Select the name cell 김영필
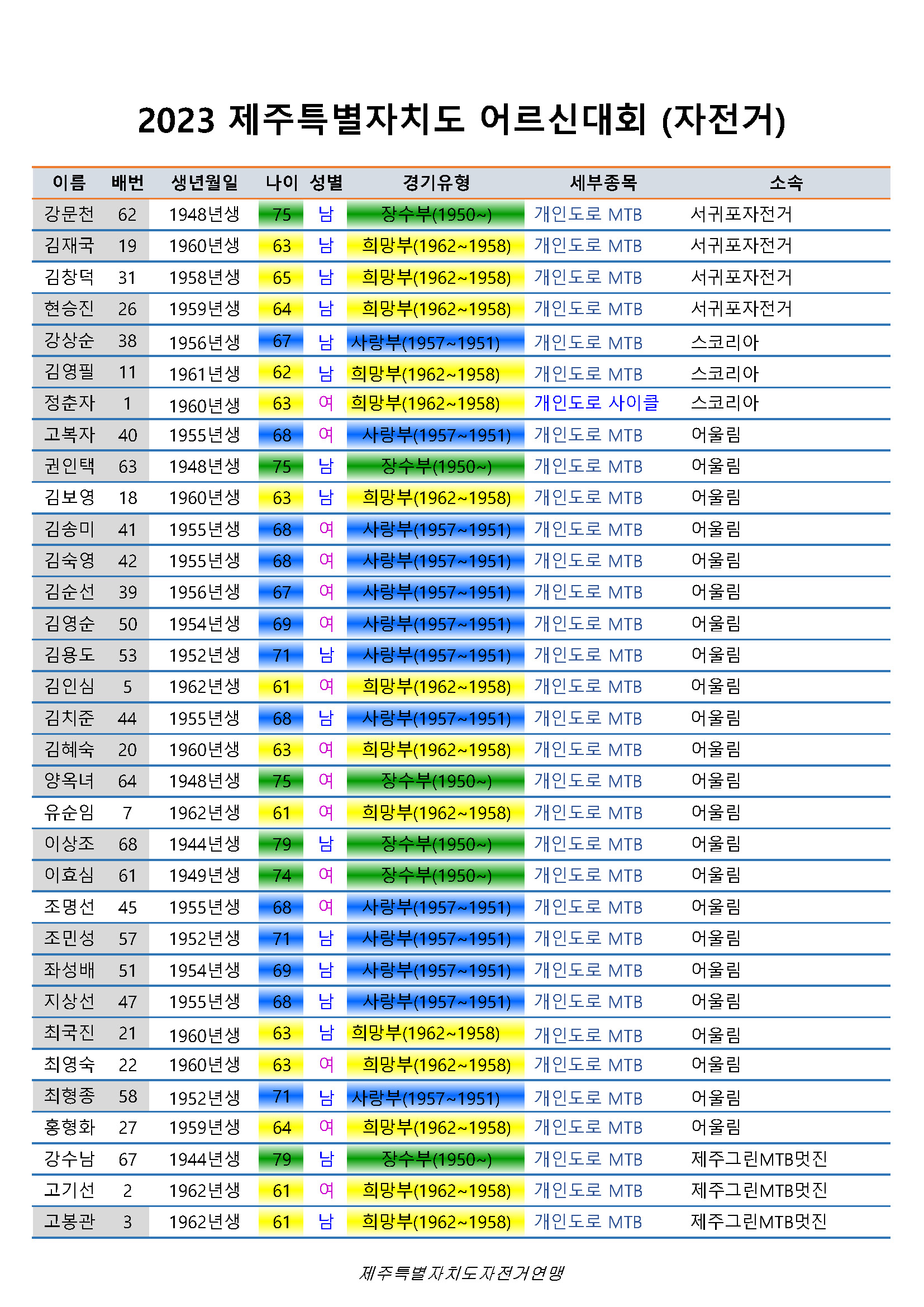Image resolution: width=924 pixels, height=1307 pixels. (x=69, y=372)
